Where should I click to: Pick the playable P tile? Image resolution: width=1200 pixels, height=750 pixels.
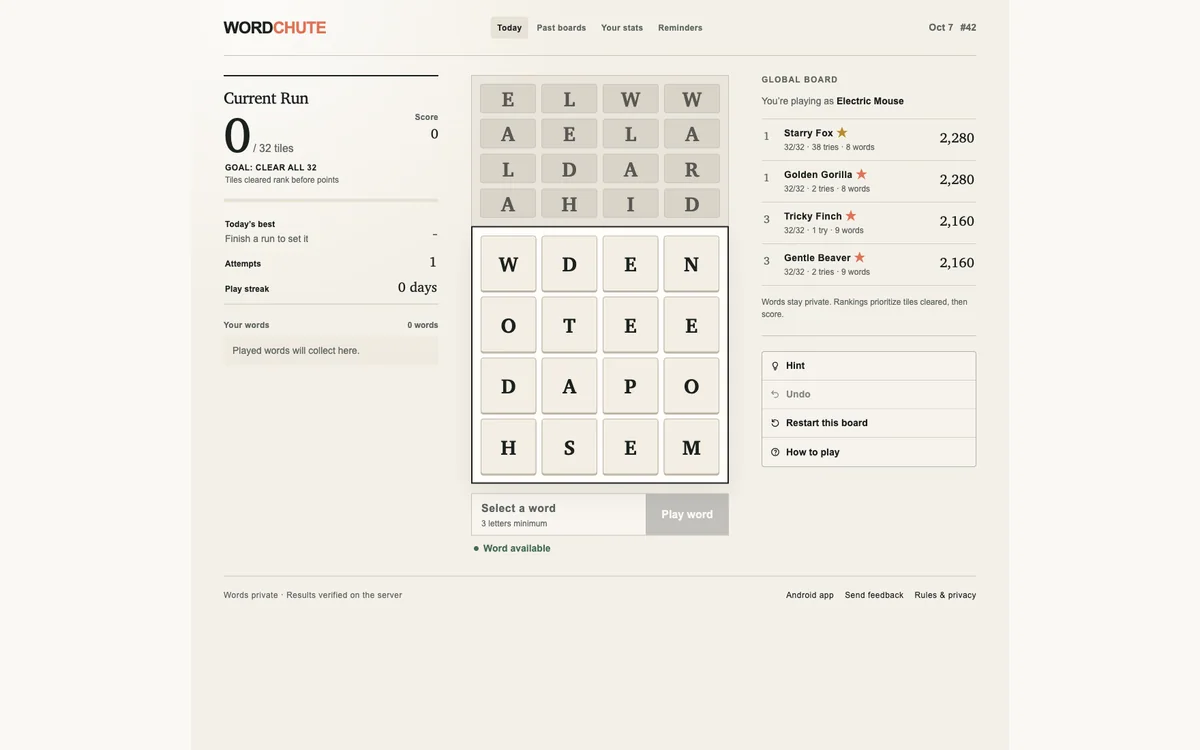pyautogui.click(x=630, y=387)
